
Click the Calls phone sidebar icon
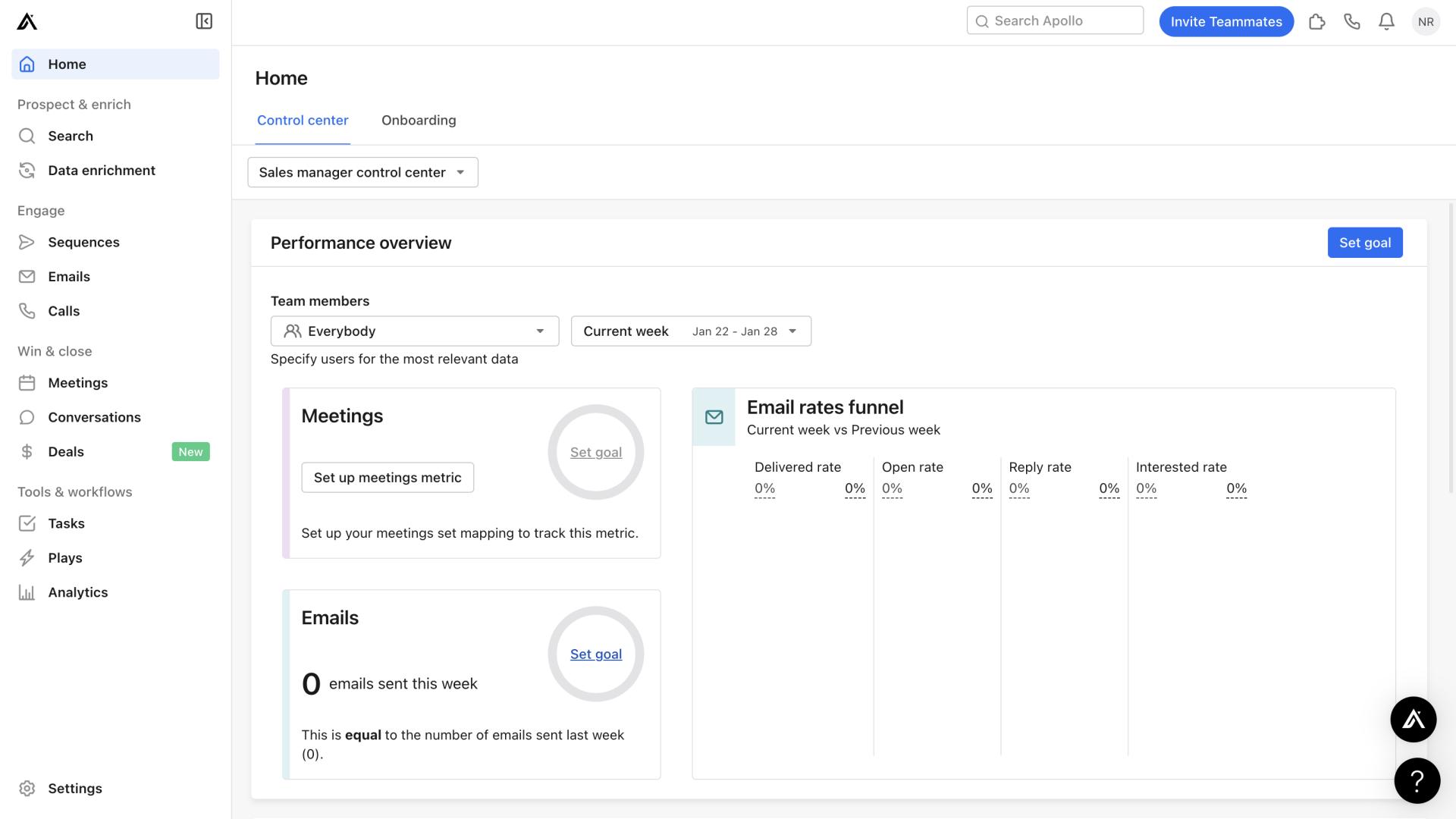(x=27, y=311)
